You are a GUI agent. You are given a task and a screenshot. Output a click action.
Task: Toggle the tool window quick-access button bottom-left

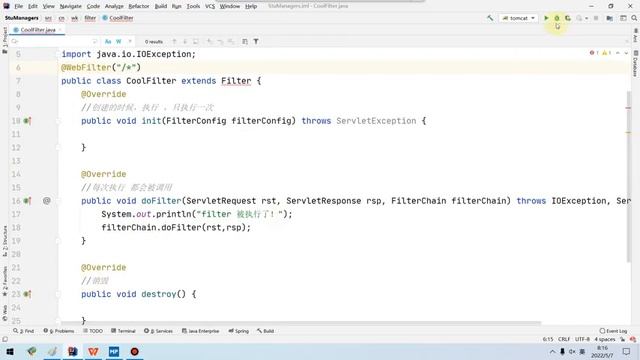5,339
